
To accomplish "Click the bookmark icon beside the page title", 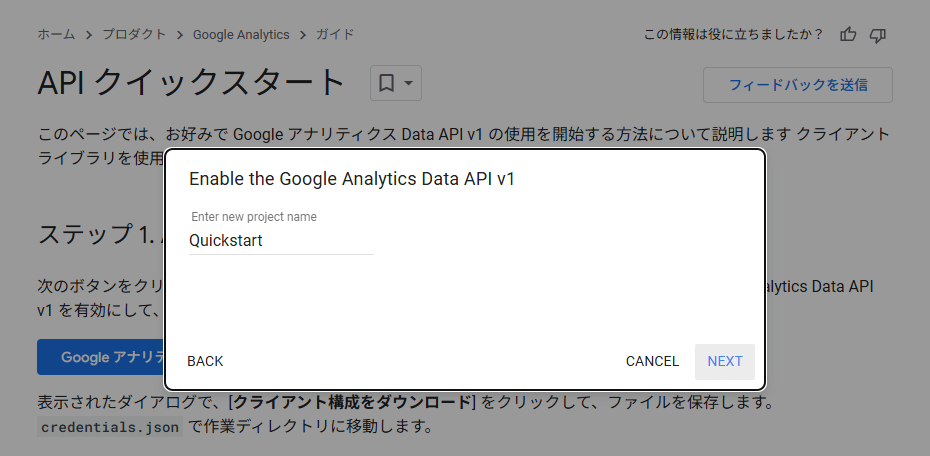I will click(x=386, y=83).
